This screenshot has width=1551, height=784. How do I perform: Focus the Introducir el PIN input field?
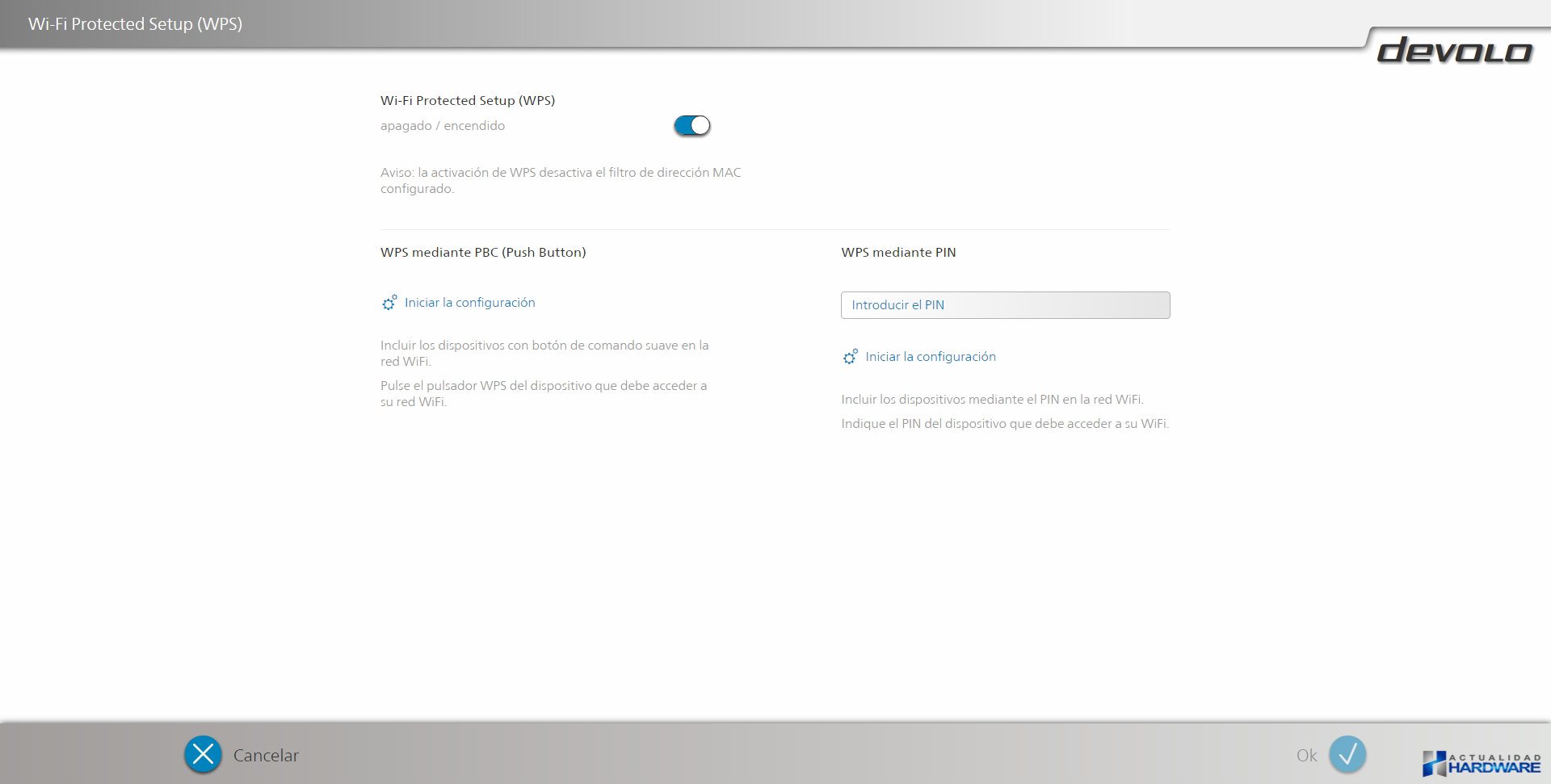click(1005, 305)
